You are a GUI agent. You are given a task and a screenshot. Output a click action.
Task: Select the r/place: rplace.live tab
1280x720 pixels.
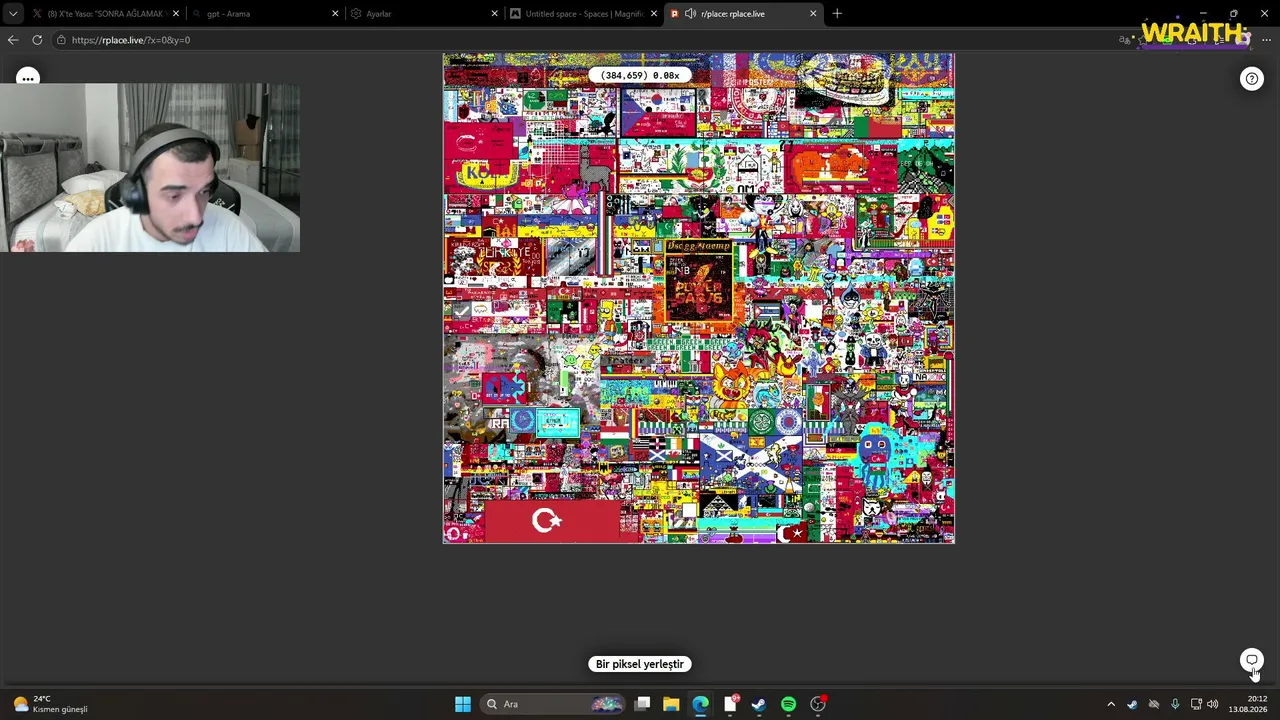pyautogui.click(x=743, y=14)
